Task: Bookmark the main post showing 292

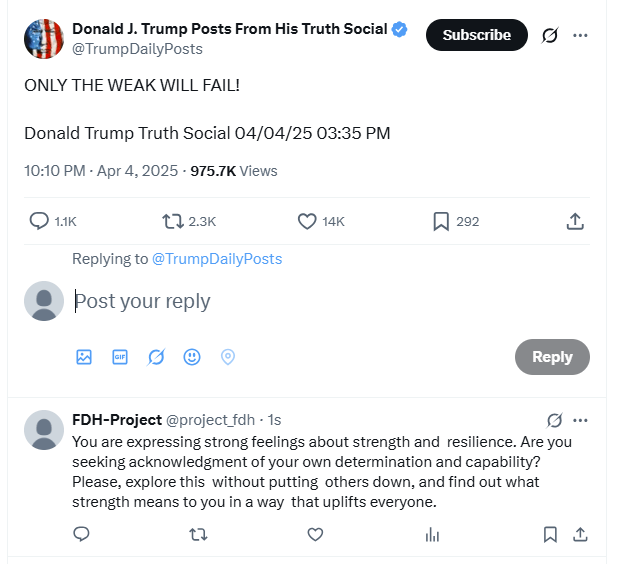Action: (441, 221)
